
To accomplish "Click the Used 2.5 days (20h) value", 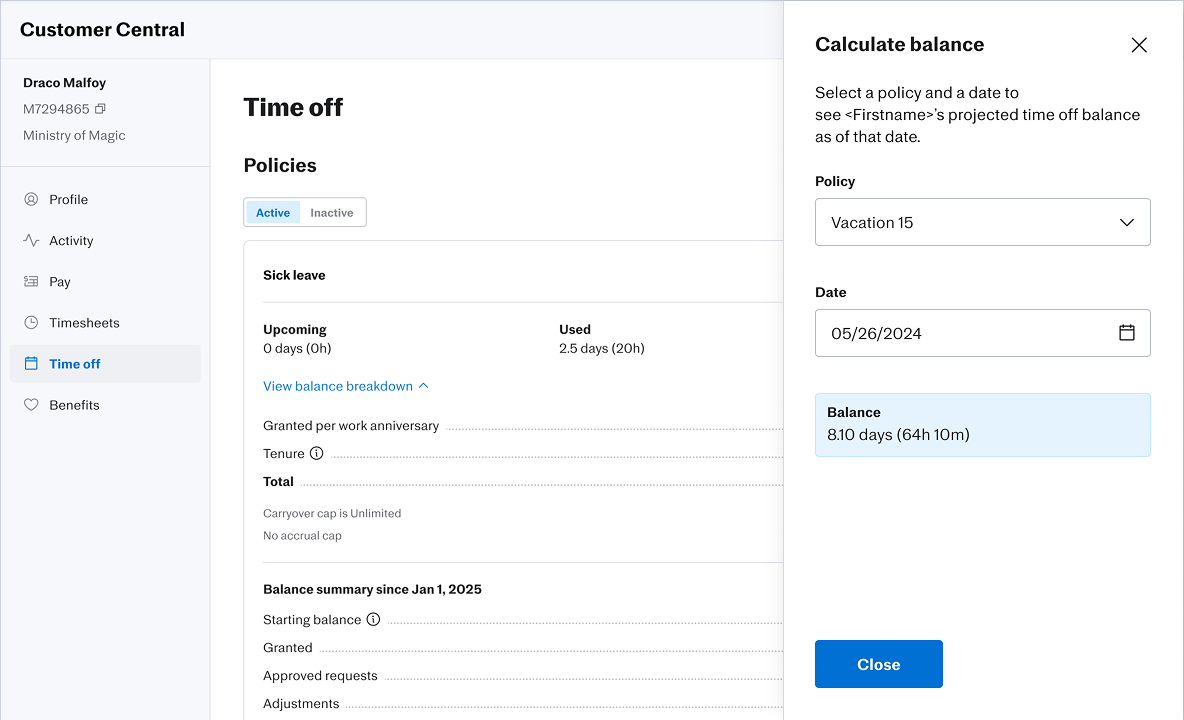I will [x=601, y=348].
